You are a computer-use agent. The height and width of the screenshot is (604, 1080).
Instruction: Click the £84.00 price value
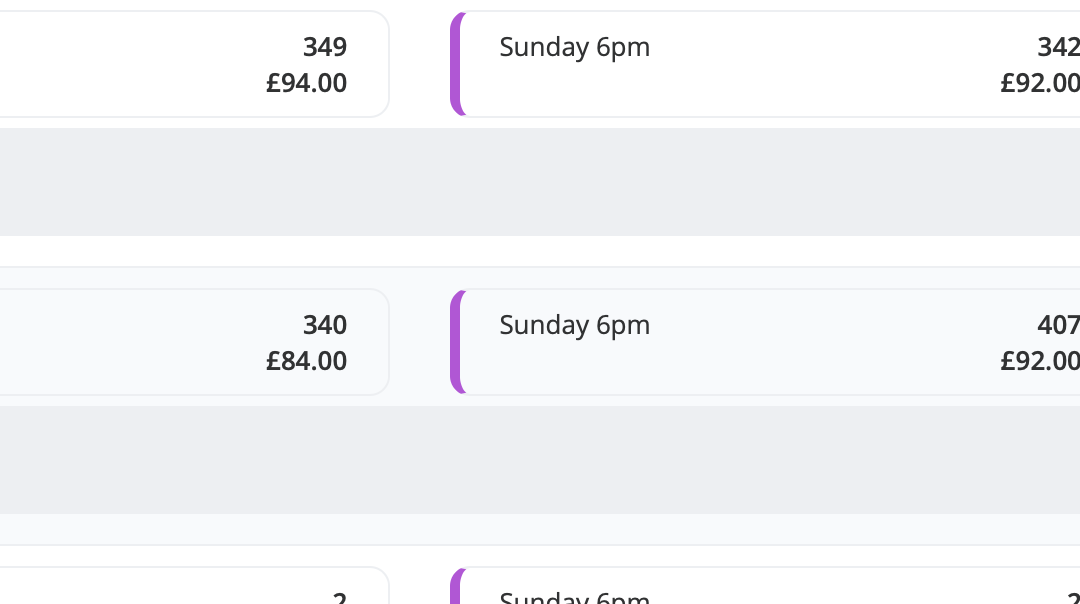307,361
